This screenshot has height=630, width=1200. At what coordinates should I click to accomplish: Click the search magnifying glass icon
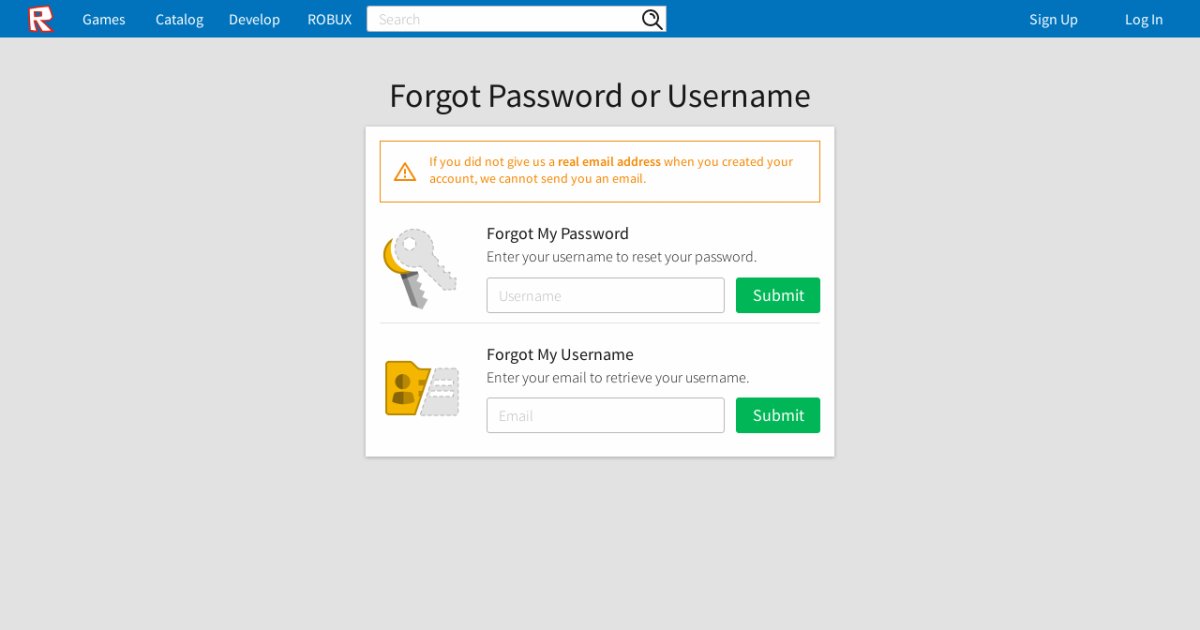pos(652,19)
